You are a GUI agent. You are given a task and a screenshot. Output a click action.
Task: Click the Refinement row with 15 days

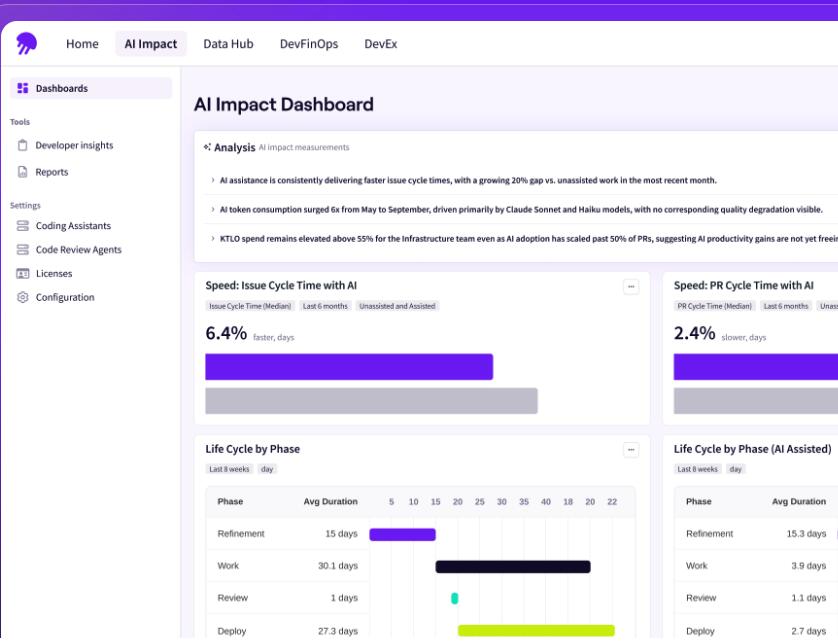pos(421,534)
